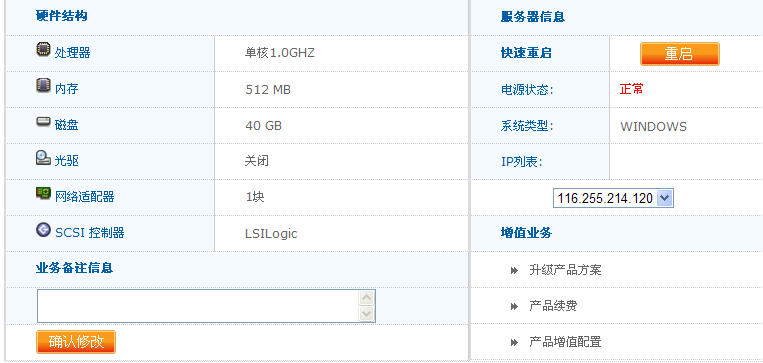763x363 pixels.
Task: Click the memory (内存) icon
Action: click(x=43, y=85)
